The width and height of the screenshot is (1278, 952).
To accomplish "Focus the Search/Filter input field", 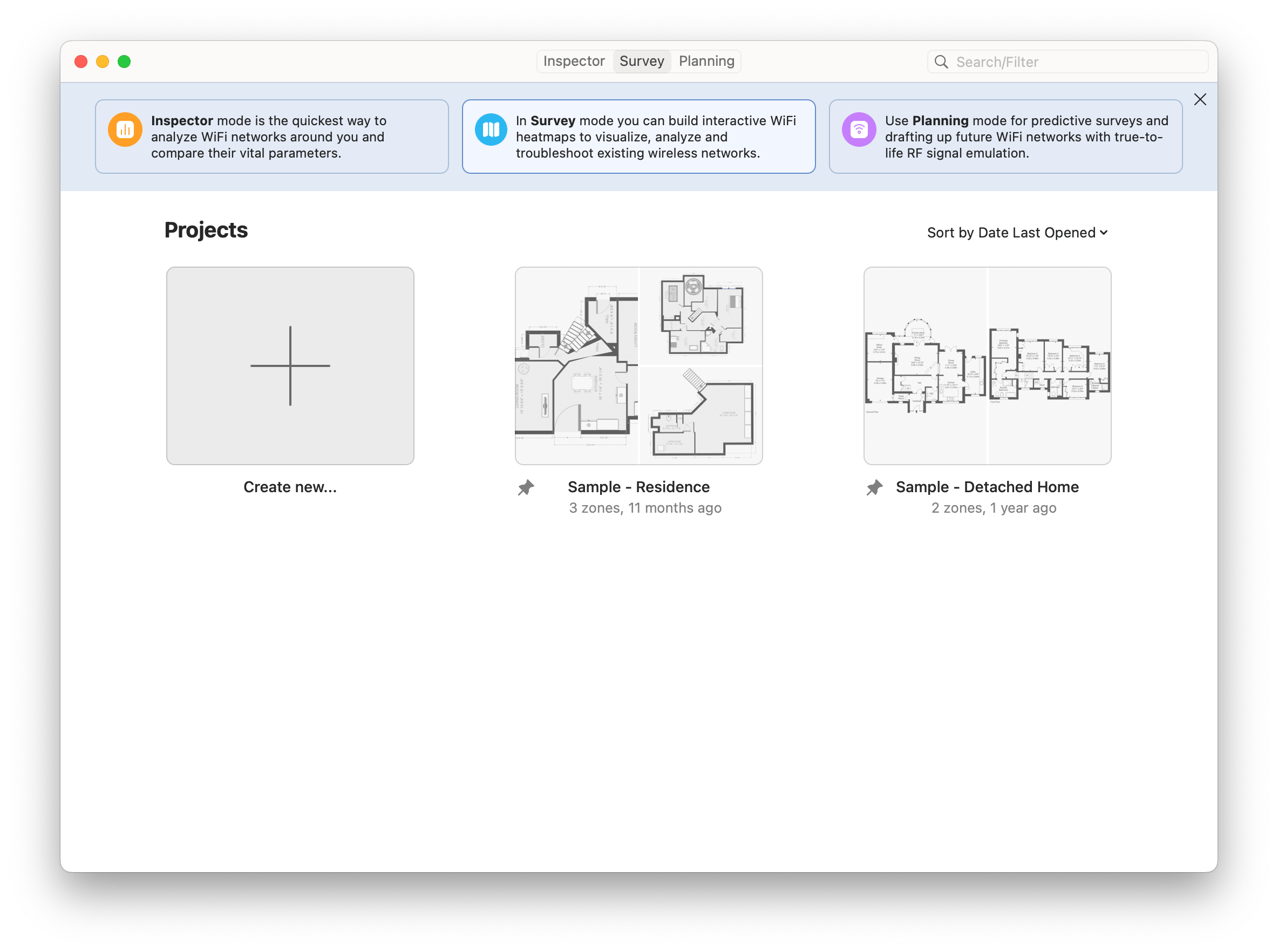I will click(x=1077, y=62).
